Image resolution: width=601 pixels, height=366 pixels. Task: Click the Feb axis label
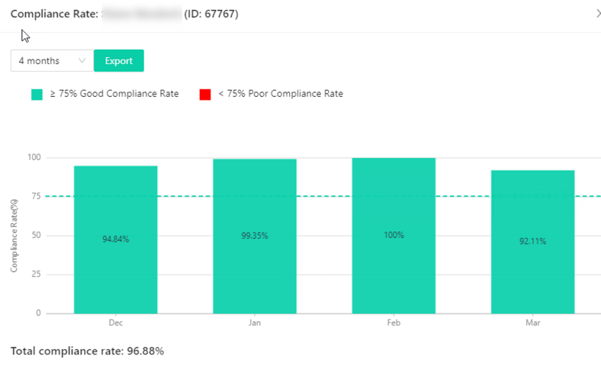point(394,323)
